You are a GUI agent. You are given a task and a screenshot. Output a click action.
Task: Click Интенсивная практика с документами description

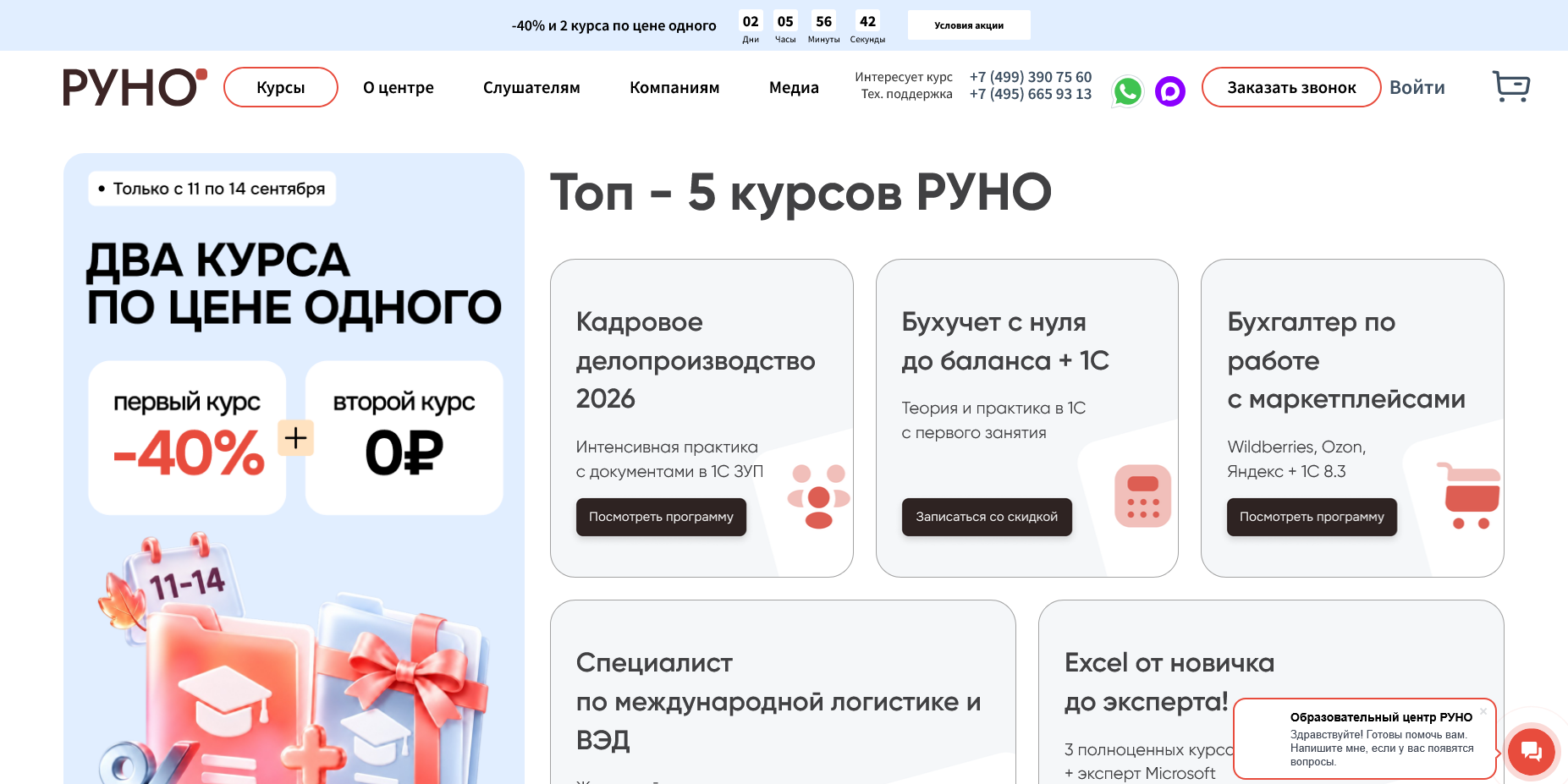tap(669, 459)
